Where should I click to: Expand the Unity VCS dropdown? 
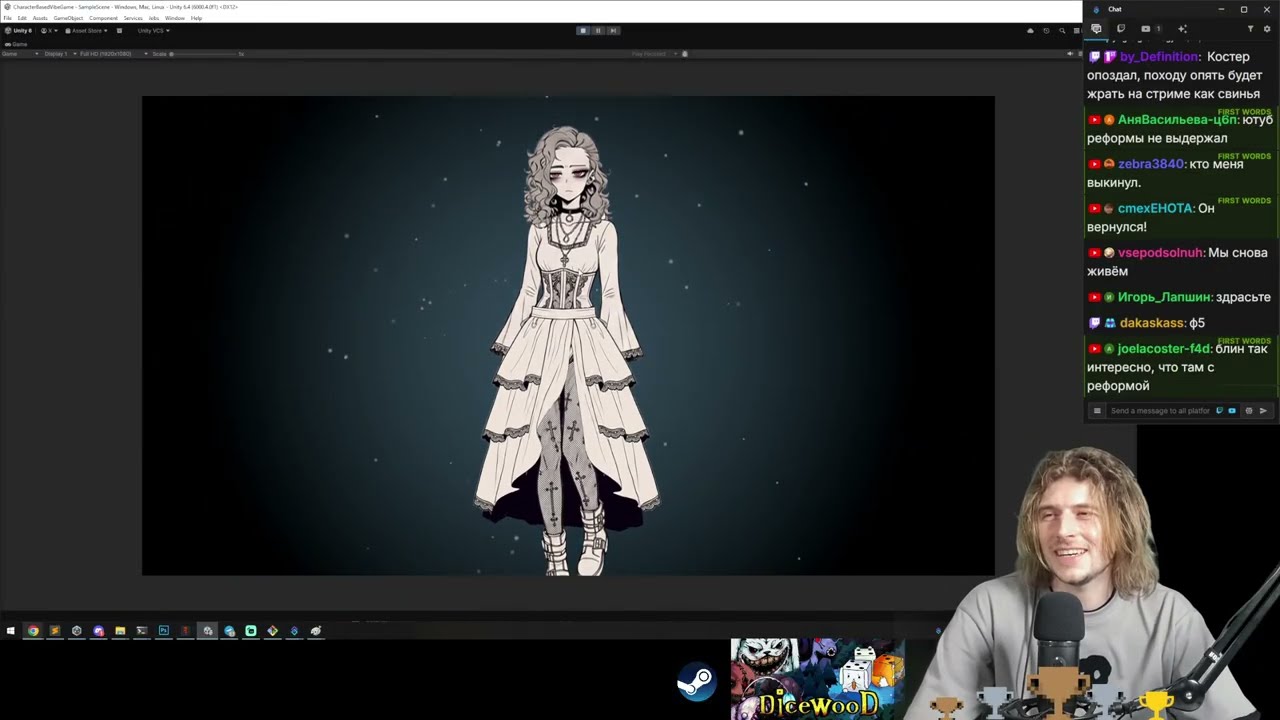tap(153, 30)
